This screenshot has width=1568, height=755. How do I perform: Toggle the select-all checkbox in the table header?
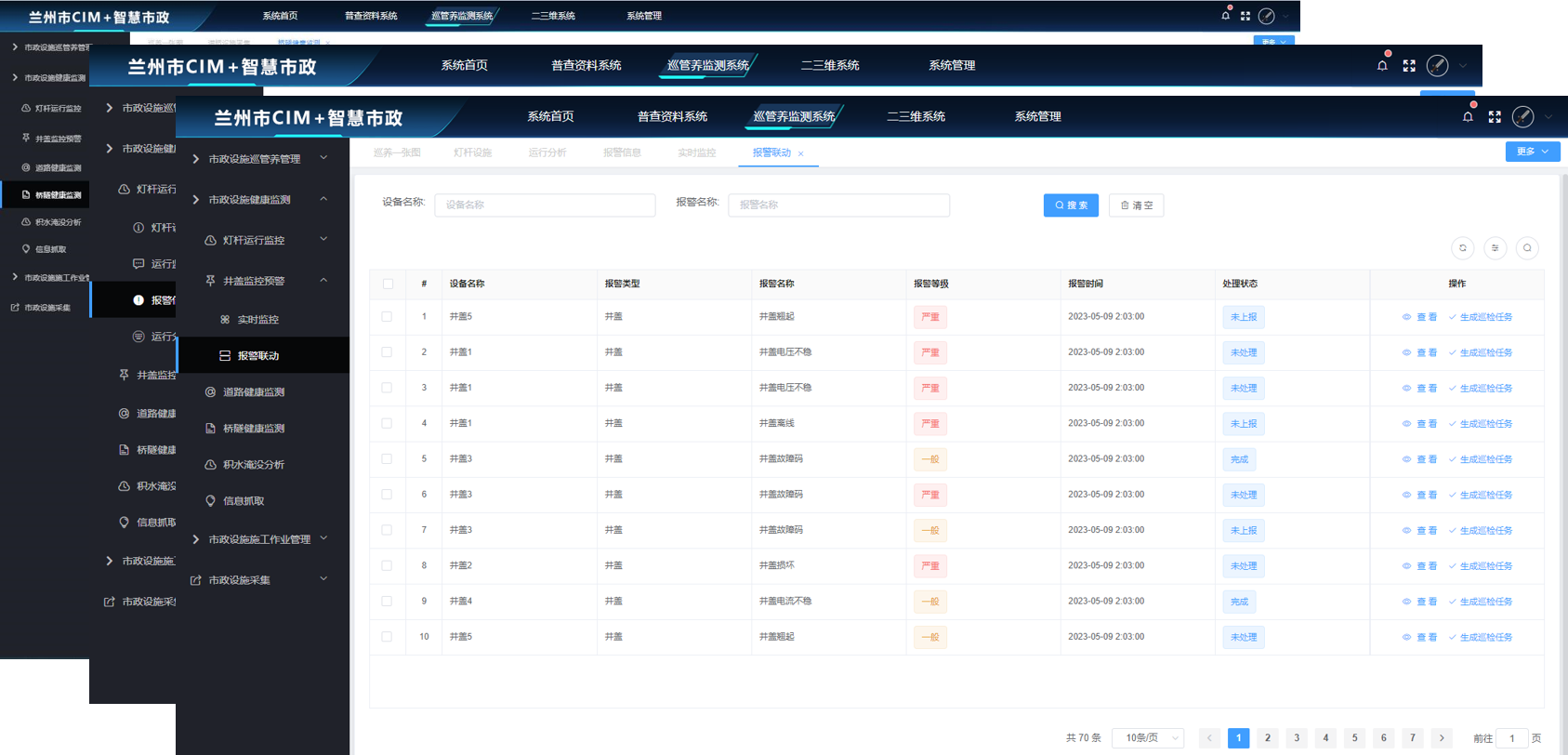tap(388, 284)
